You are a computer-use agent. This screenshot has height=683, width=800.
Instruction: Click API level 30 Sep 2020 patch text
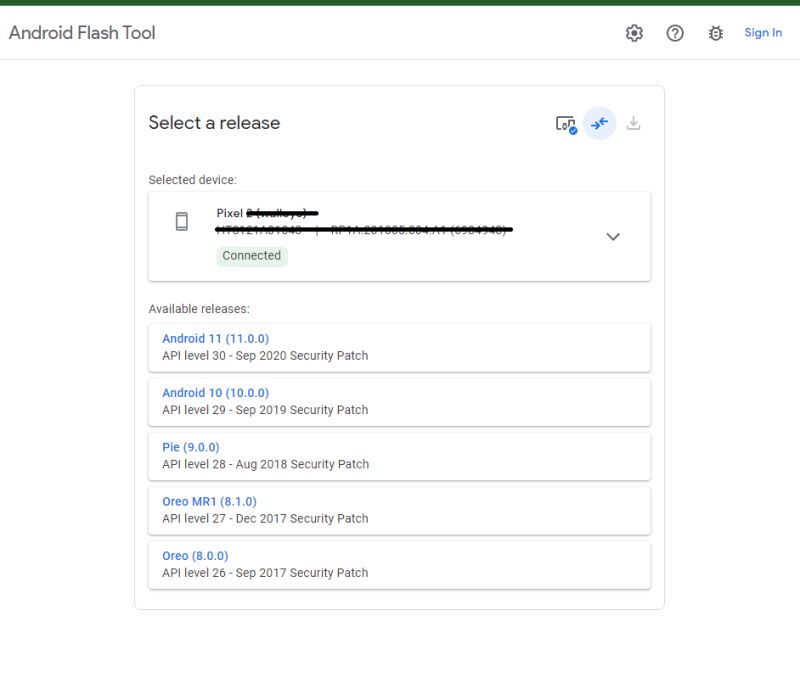point(265,356)
